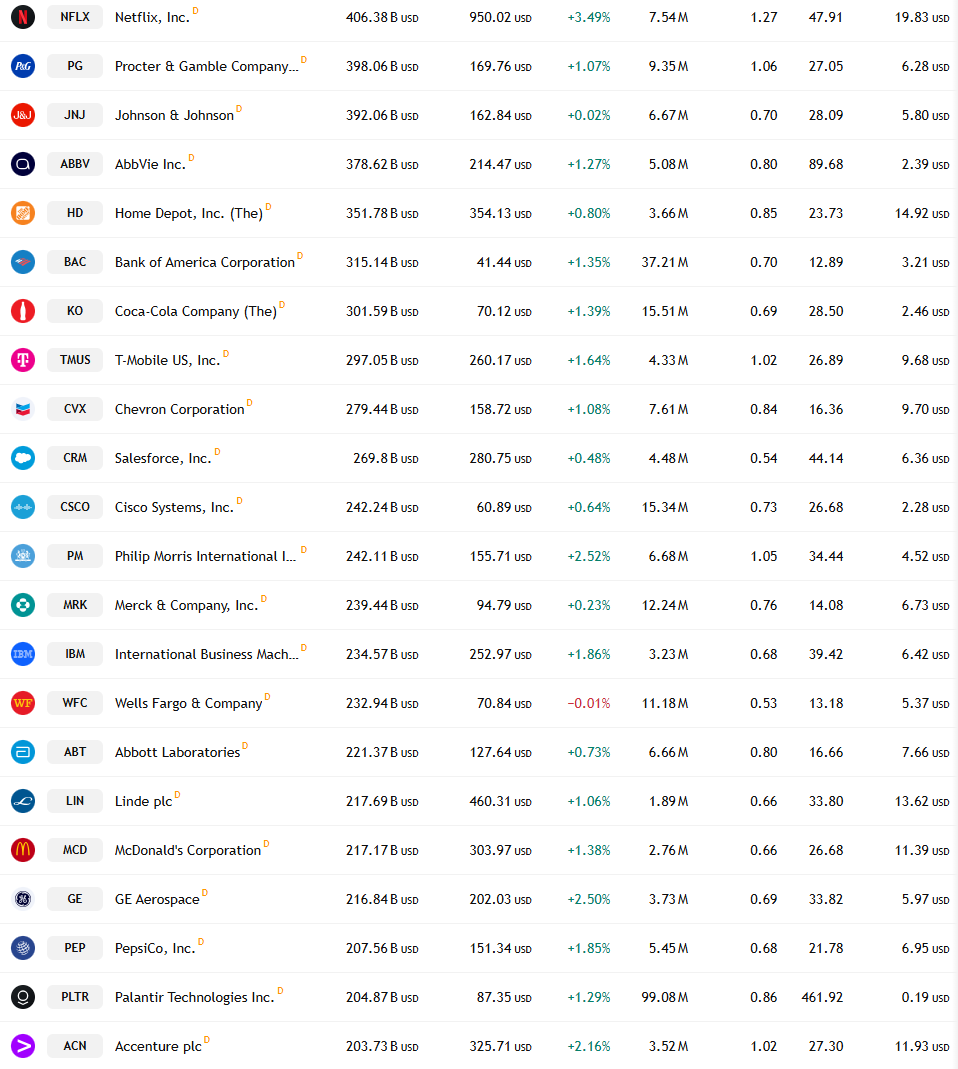
Task: Click the Procter & Gamble logo icon
Action: [23, 66]
